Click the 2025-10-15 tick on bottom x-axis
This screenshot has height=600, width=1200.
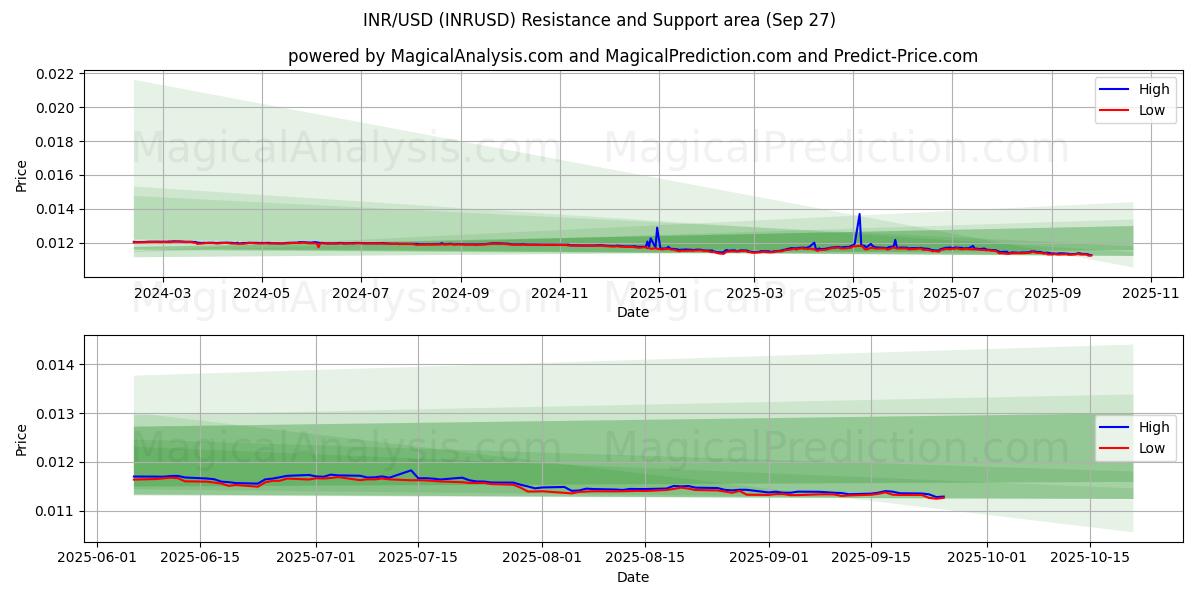click(1089, 558)
